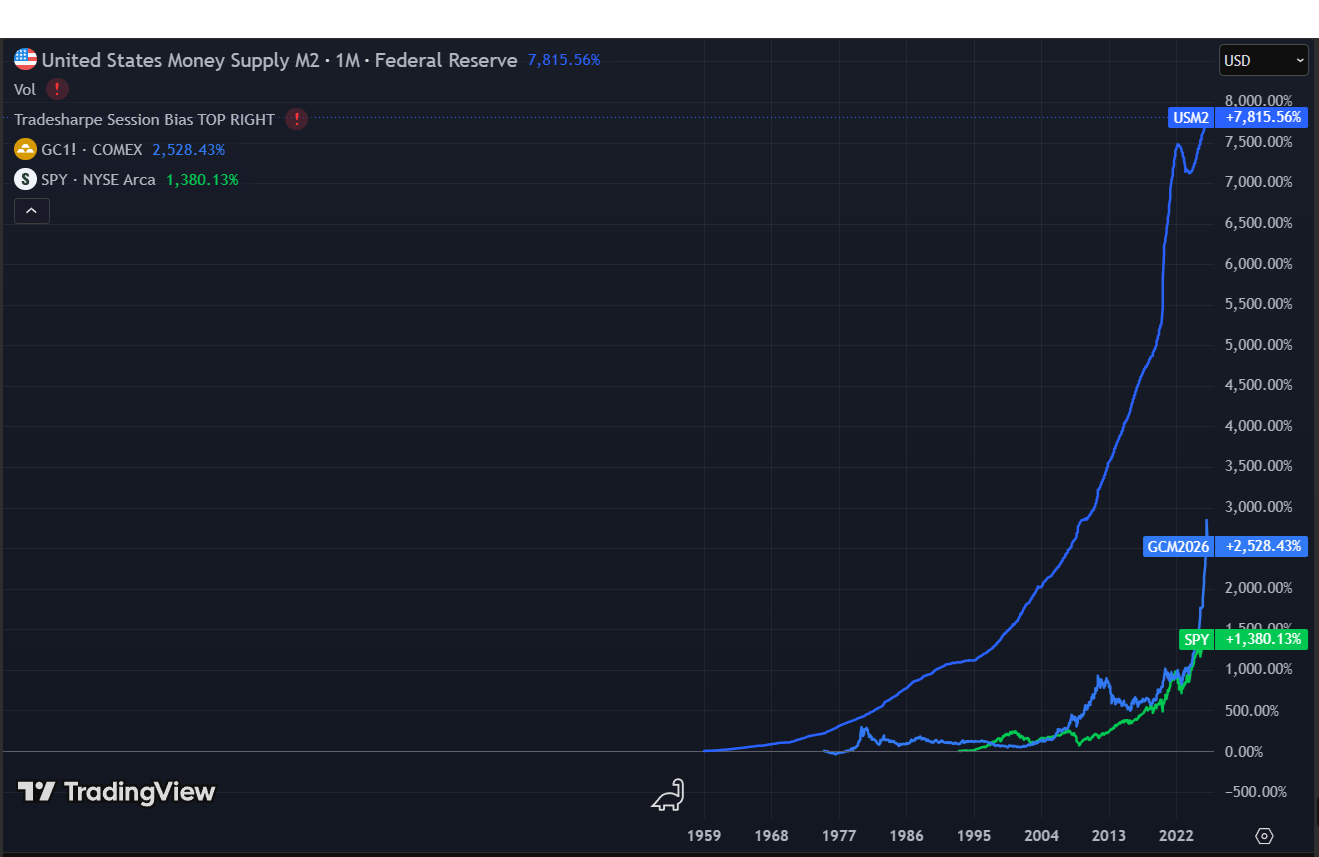The height and width of the screenshot is (857, 1319).
Task: Collapse the indicator legend with the chevron
Action: (x=32, y=210)
